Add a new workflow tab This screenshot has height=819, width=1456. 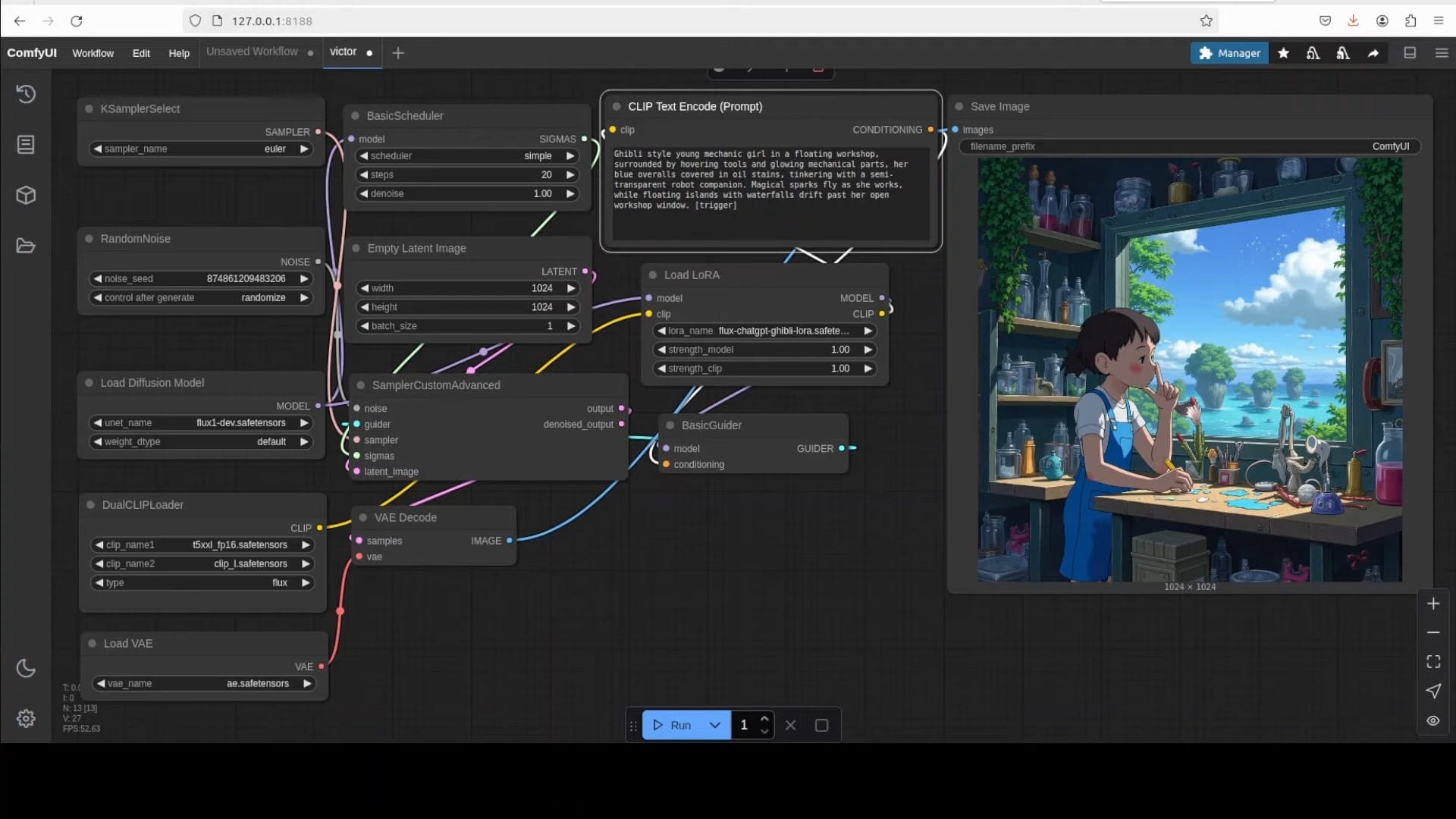(x=398, y=52)
